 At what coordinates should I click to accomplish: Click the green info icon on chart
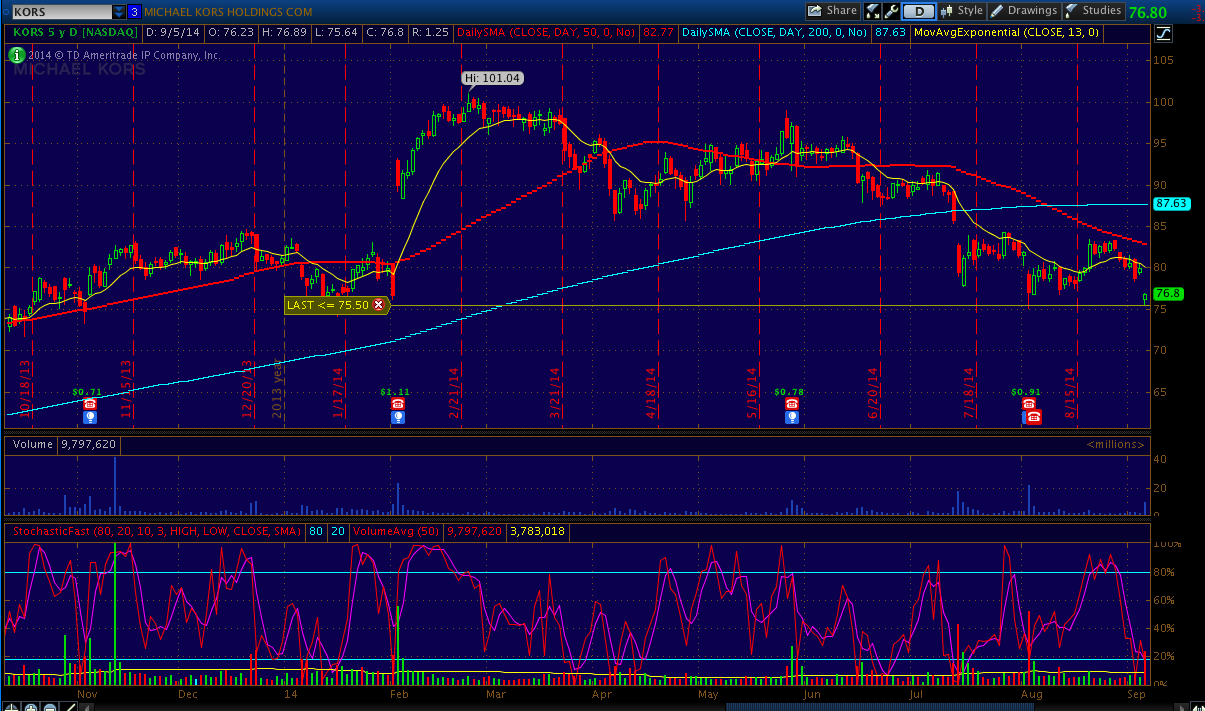[17, 54]
